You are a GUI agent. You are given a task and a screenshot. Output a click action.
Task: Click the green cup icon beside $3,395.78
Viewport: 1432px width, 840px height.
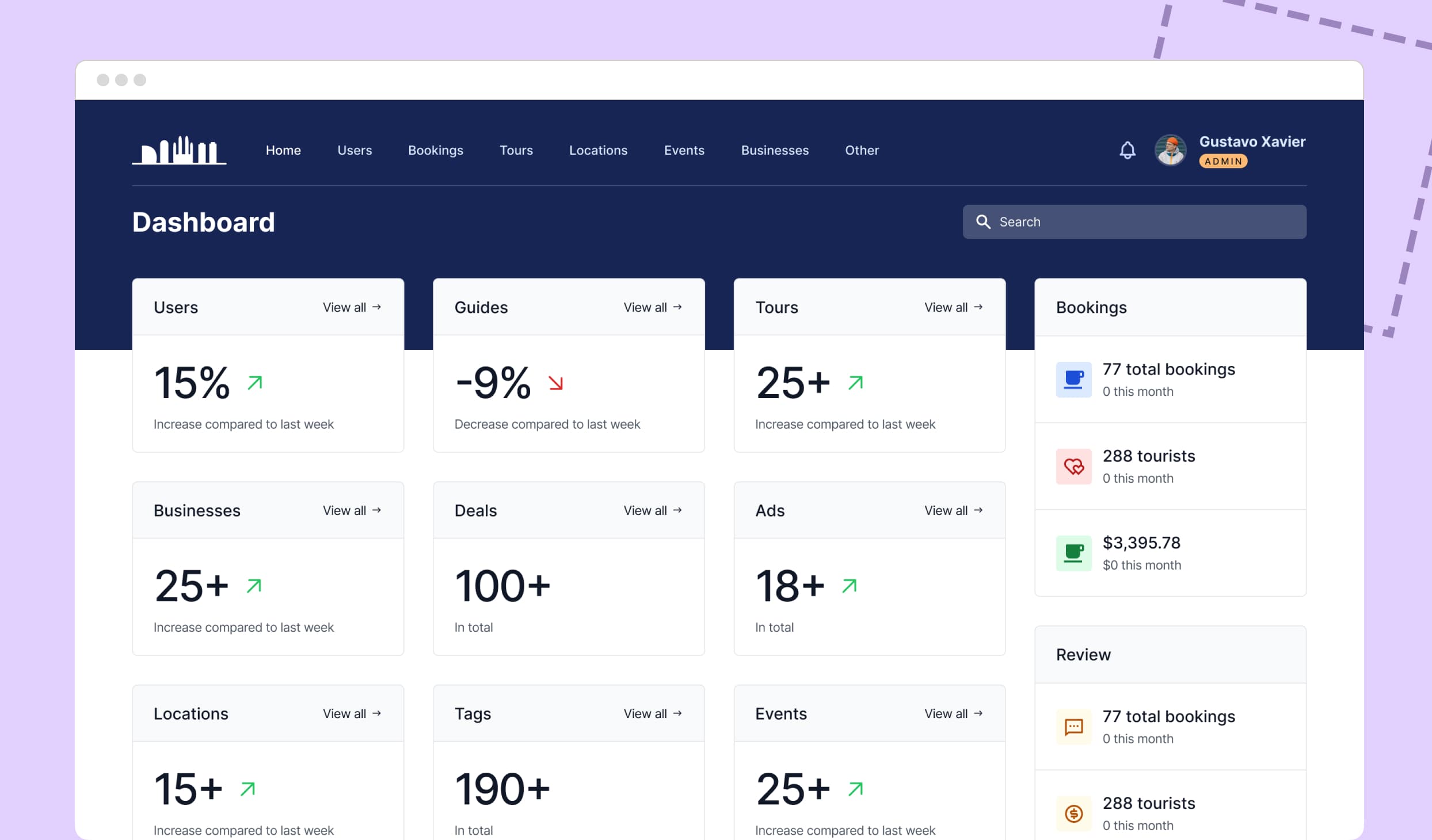[x=1073, y=553]
